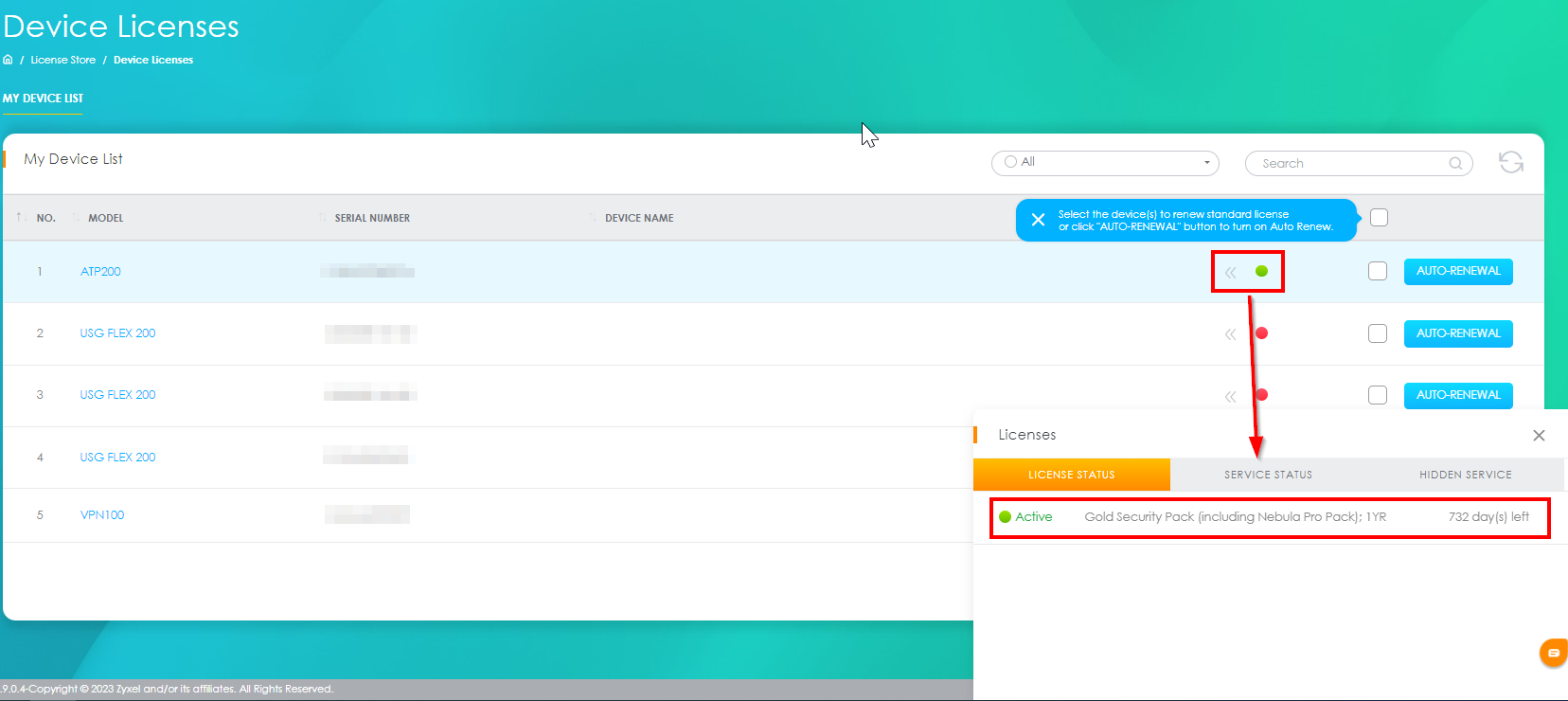Check the row 3 USG FLEX 200 checkbox
Viewport: 1568px width, 701px height.
point(1378,395)
